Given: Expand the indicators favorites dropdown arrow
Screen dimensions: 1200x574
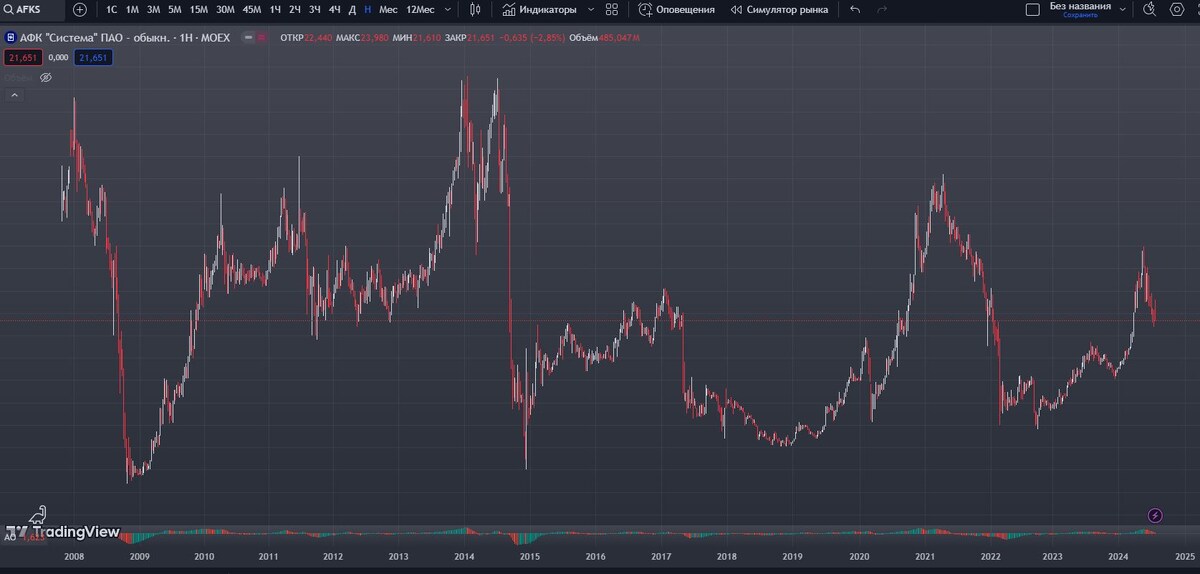Looking at the screenshot, I should click(590, 9).
